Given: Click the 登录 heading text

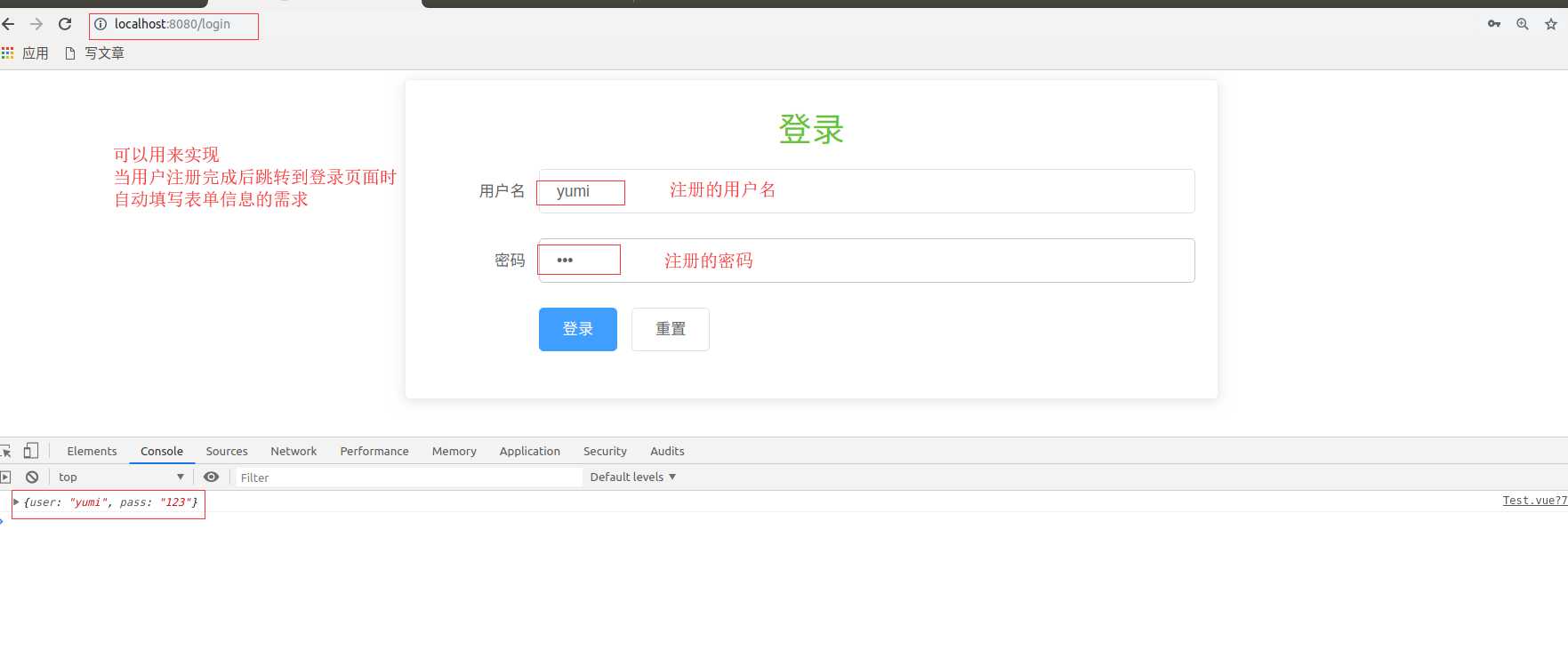Looking at the screenshot, I should click(x=811, y=130).
